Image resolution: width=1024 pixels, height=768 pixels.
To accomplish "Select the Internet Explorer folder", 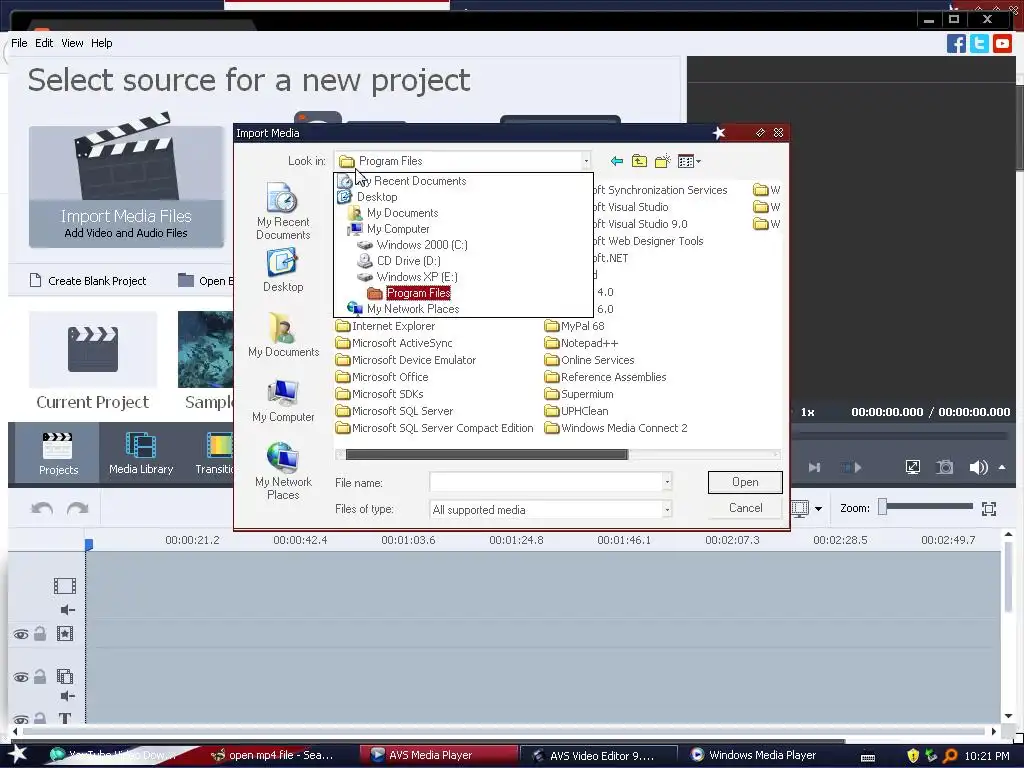I will pos(385,326).
